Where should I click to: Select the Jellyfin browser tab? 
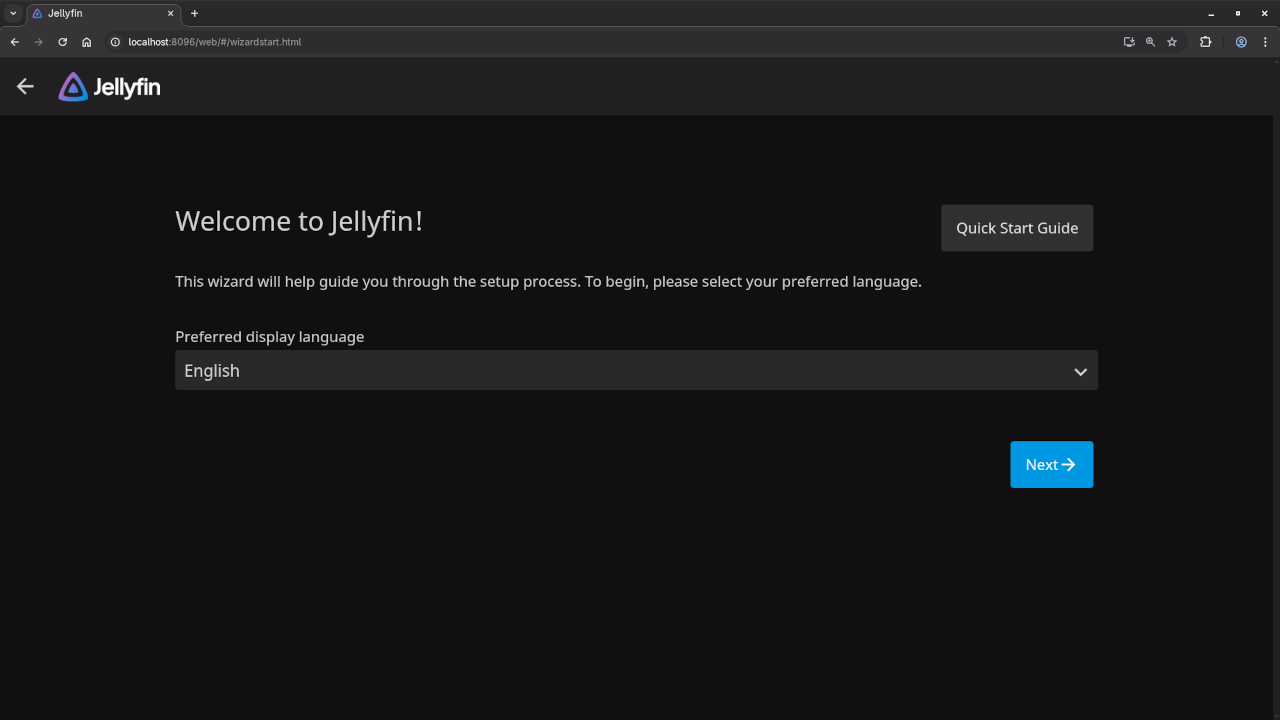click(102, 13)
